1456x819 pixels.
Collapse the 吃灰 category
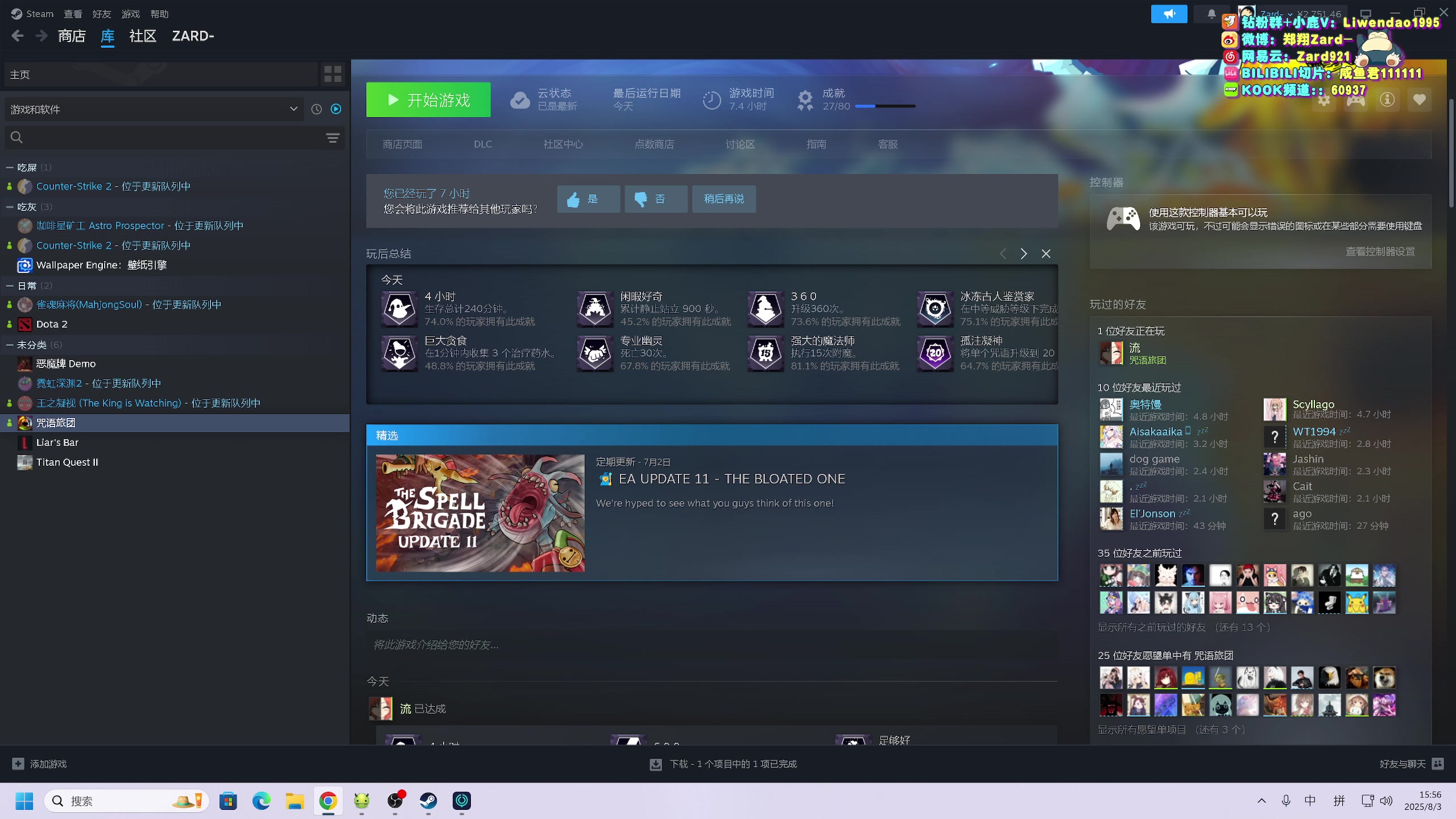coord(10,207)
